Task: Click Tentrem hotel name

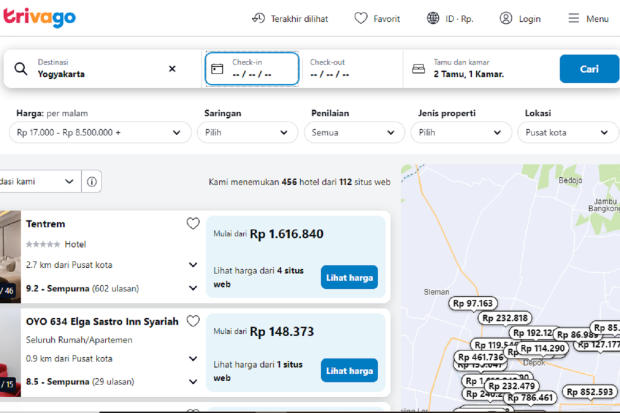Action: click(x=45, y=224)
